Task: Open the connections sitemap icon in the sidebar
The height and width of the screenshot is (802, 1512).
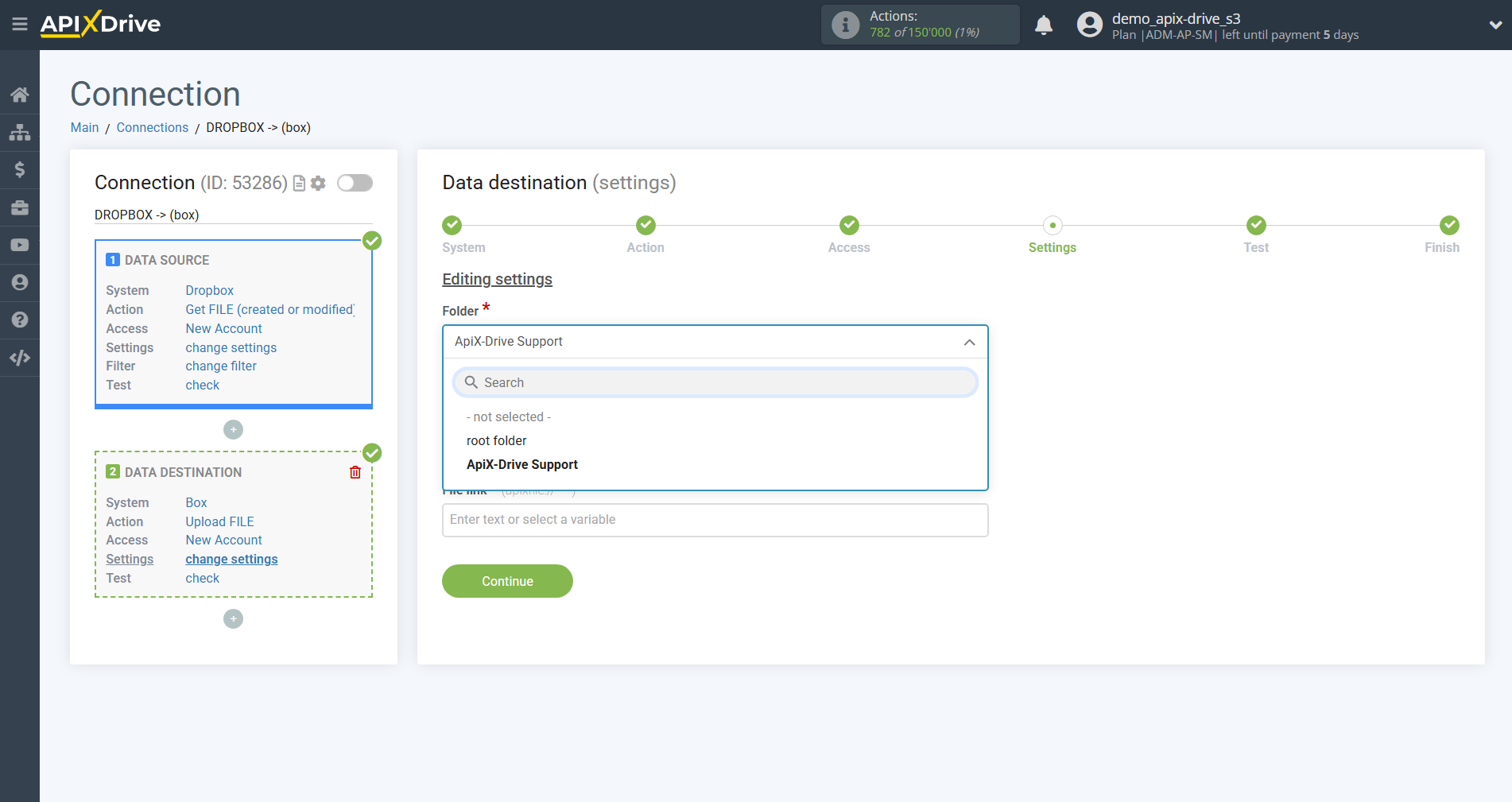Action: (20, 132)
